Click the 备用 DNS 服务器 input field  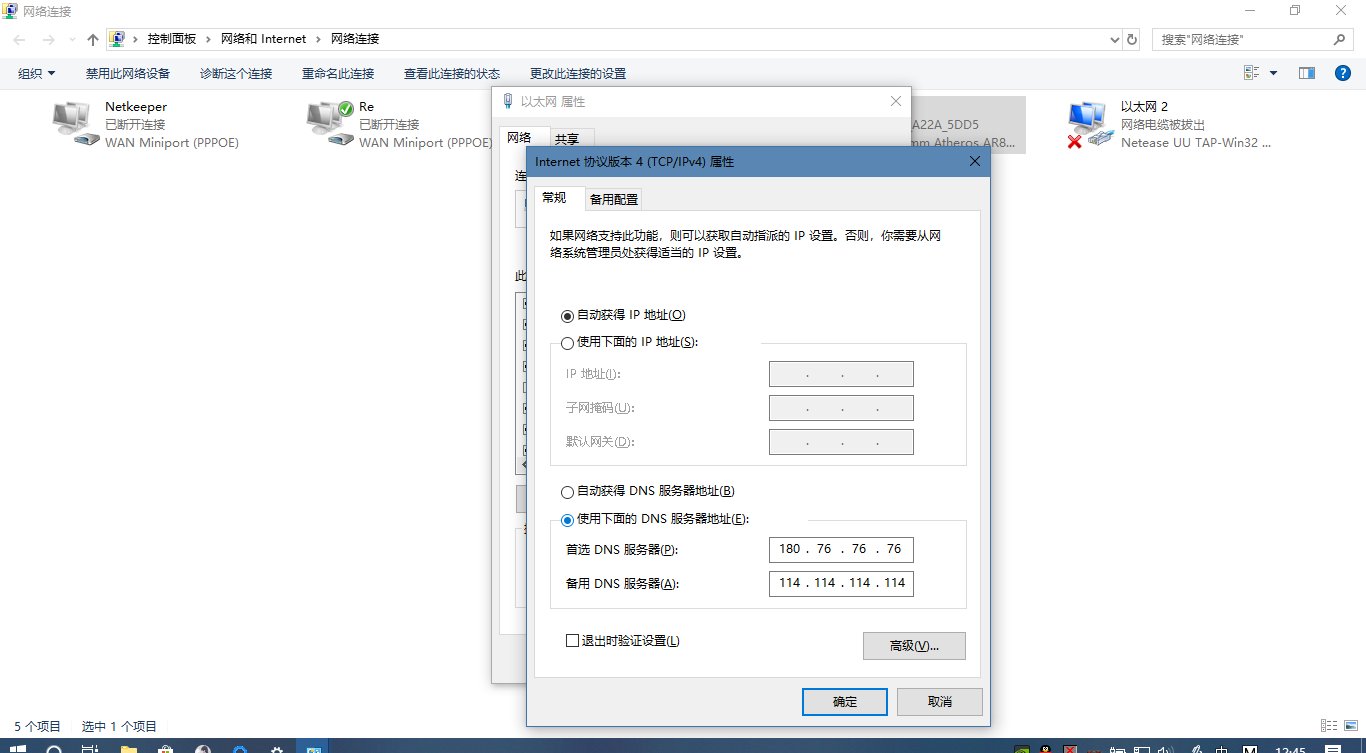coord(840,583)
